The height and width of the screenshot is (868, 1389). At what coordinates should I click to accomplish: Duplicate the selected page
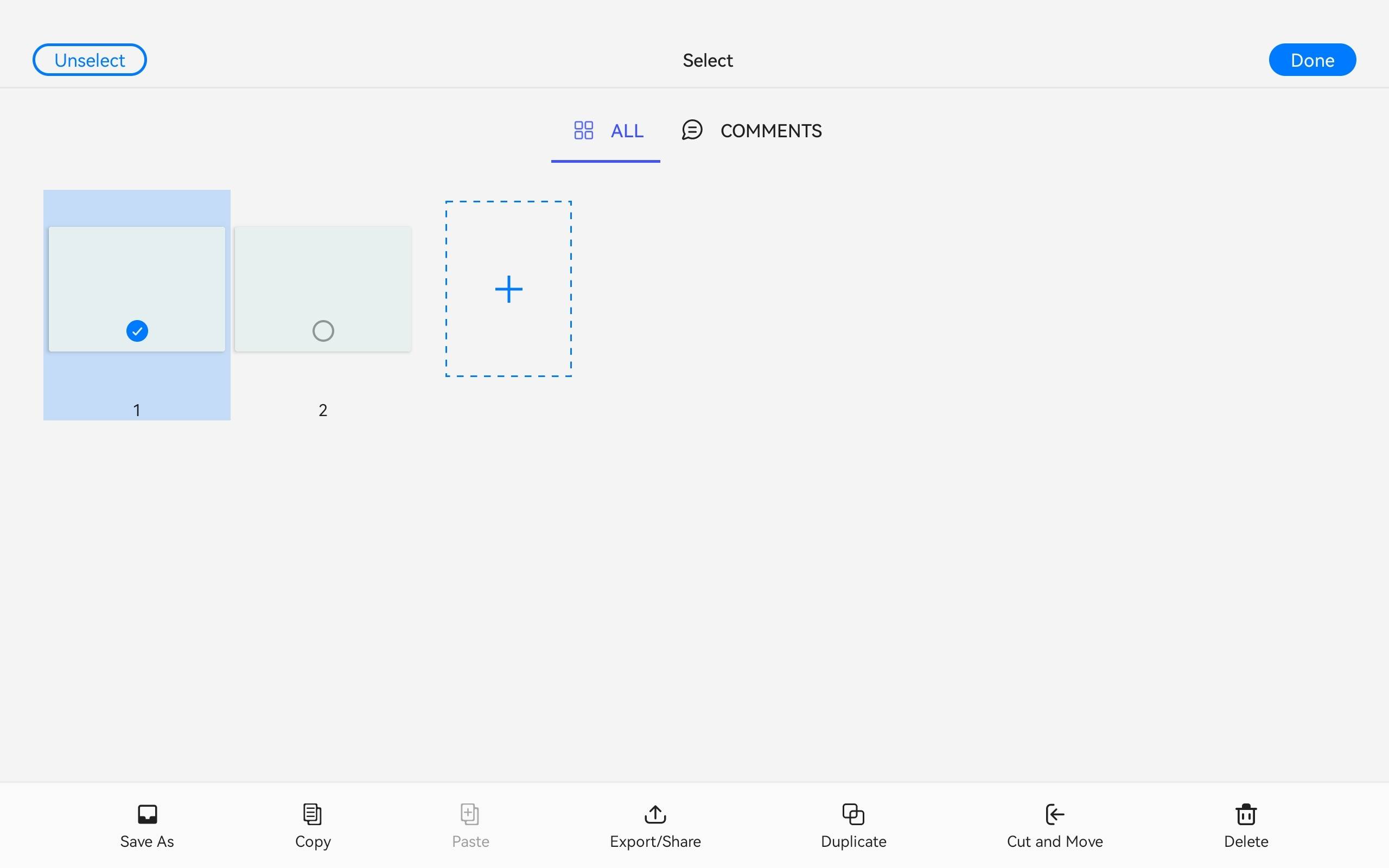pos(853,826)
